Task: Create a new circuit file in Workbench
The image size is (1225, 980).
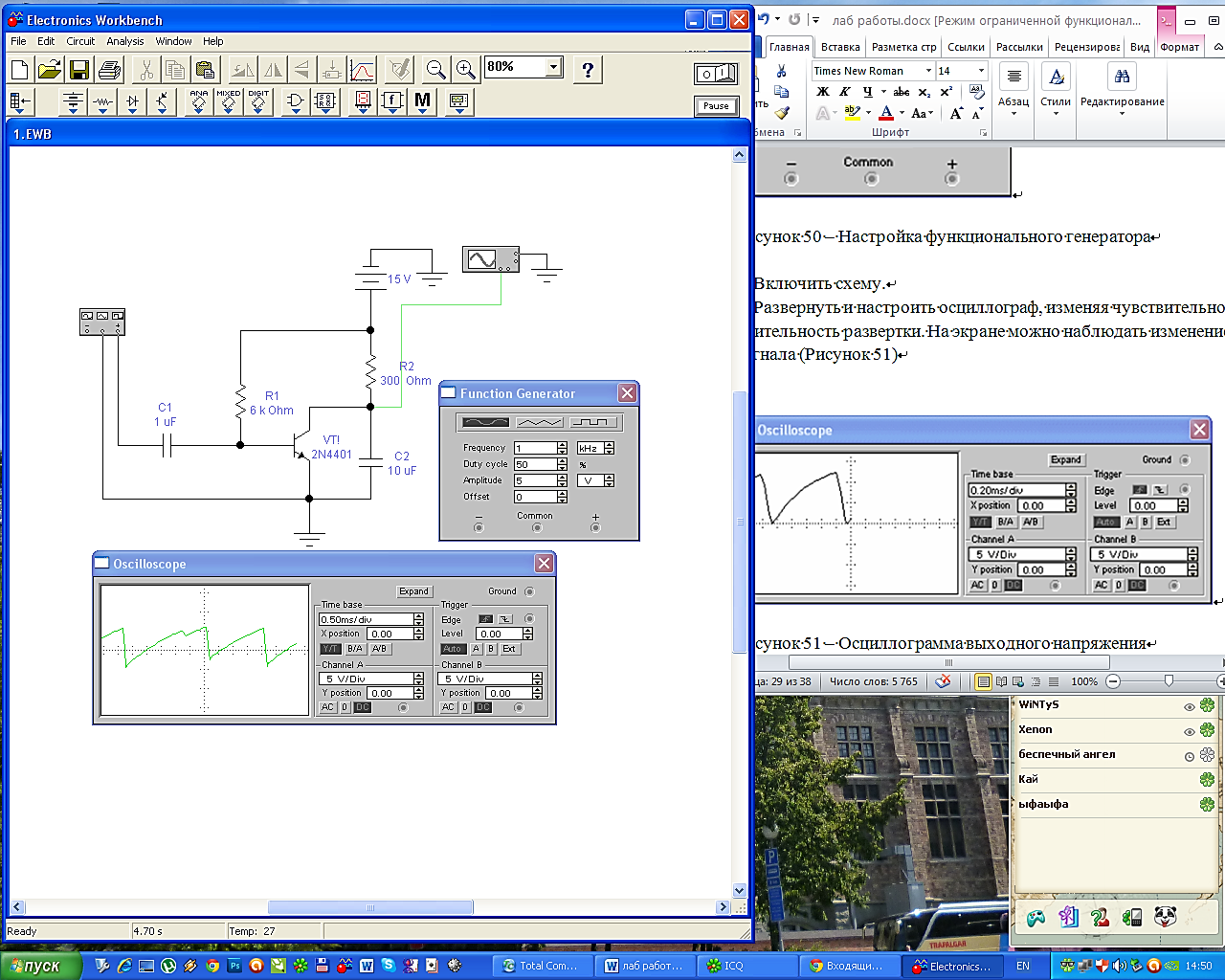Action: pos(20,70)
